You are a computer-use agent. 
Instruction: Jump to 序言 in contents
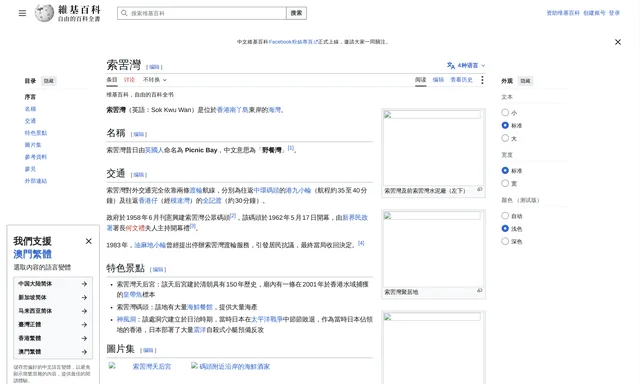30,97
